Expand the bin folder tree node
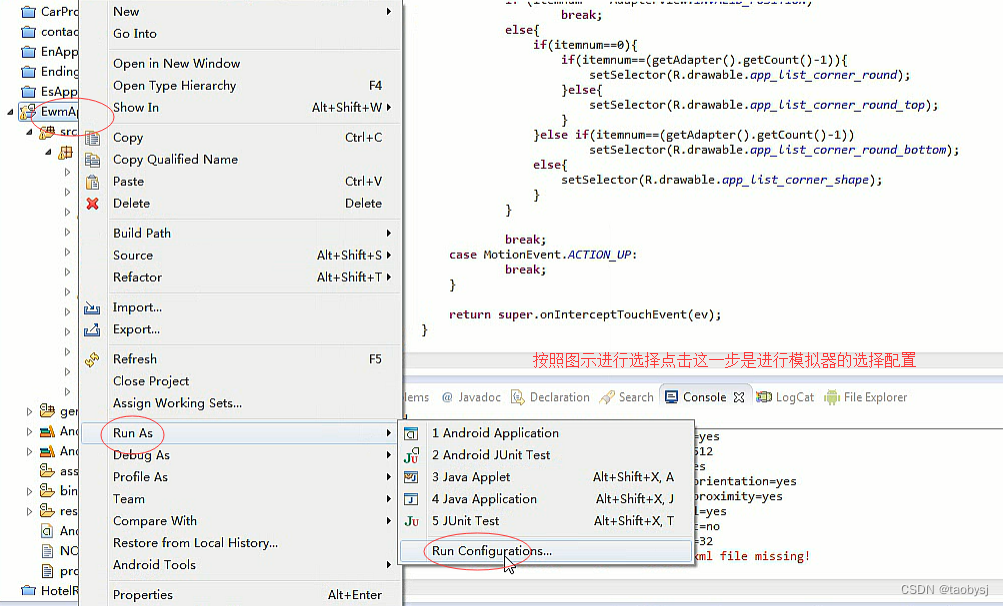The image size is (1003, 606). coord(29,491)
